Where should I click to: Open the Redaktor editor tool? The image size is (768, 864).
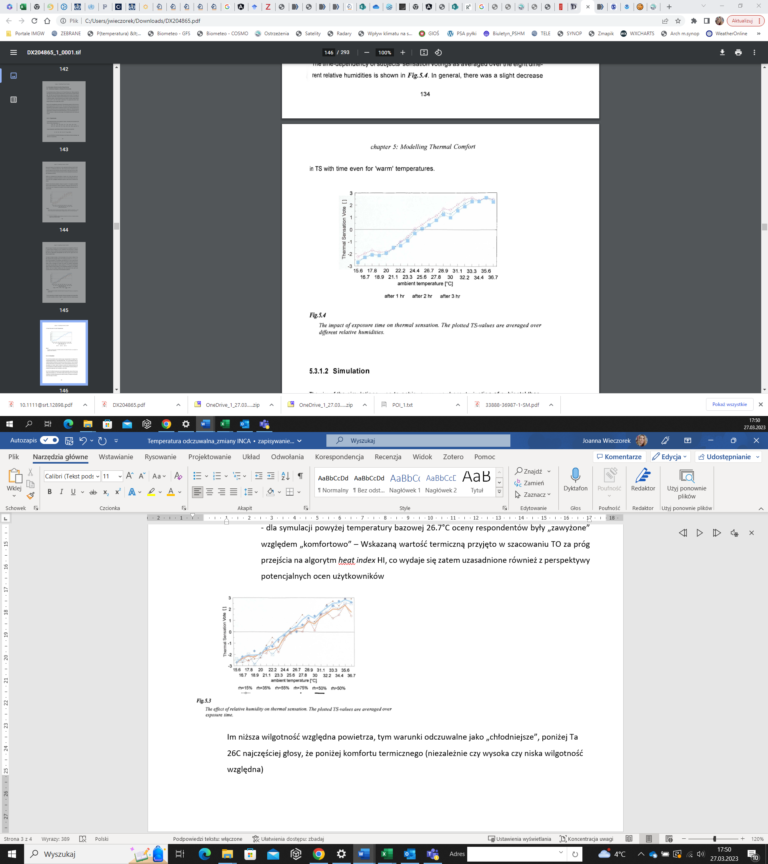(642, 480)
